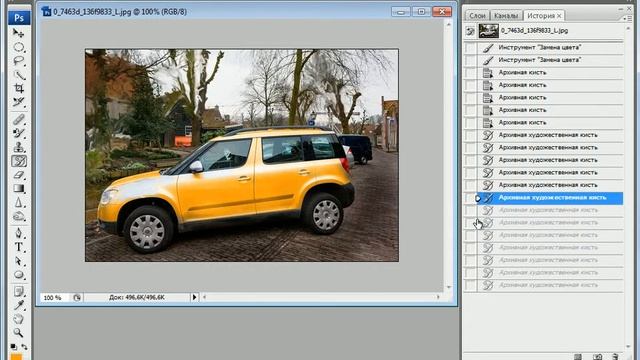Switch to the Каналы tab

pyautogui.click(x=506, y=16)
